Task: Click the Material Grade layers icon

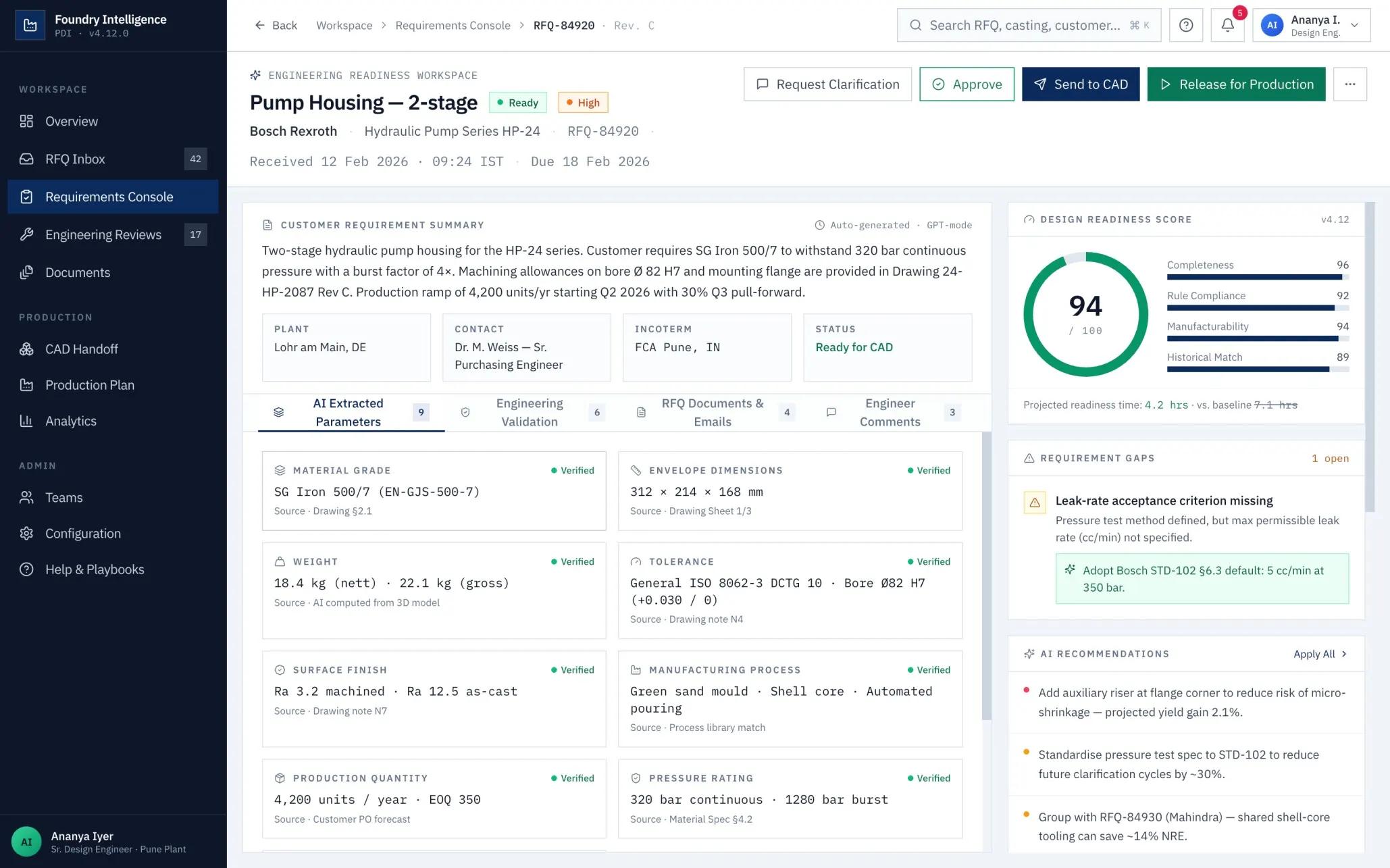Action: point(280,470)
